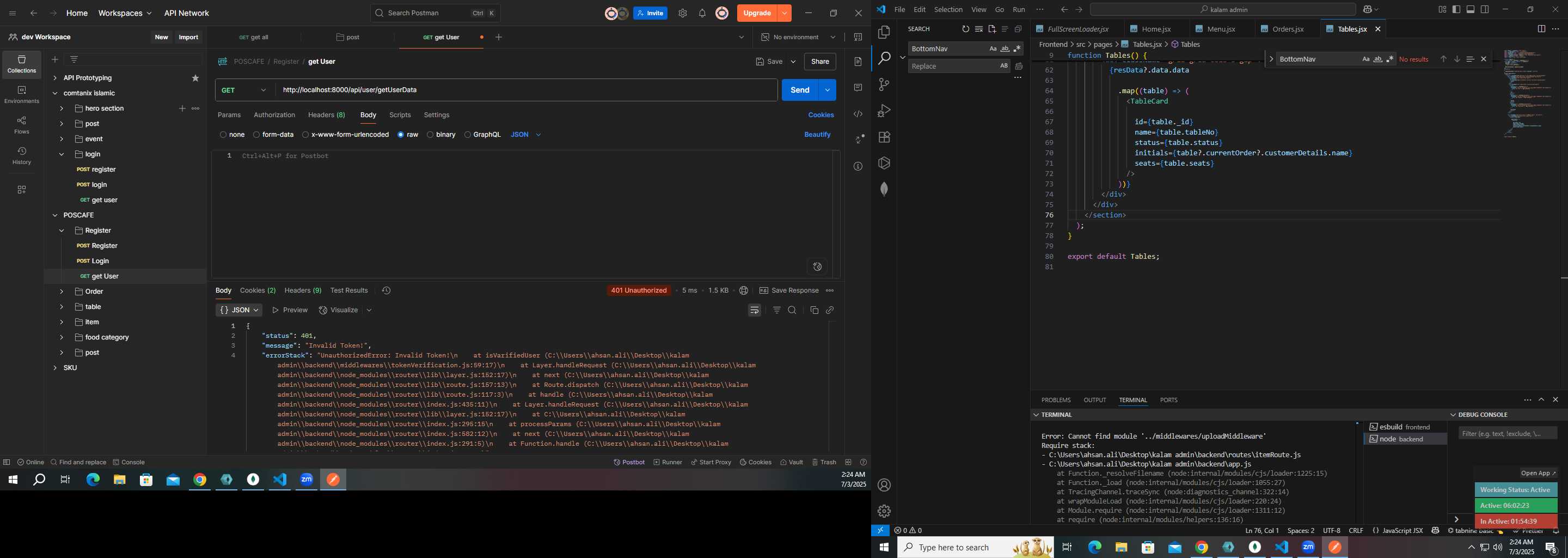
Task: Open Postman settings gear icon
Action: [x=682, y=14]
